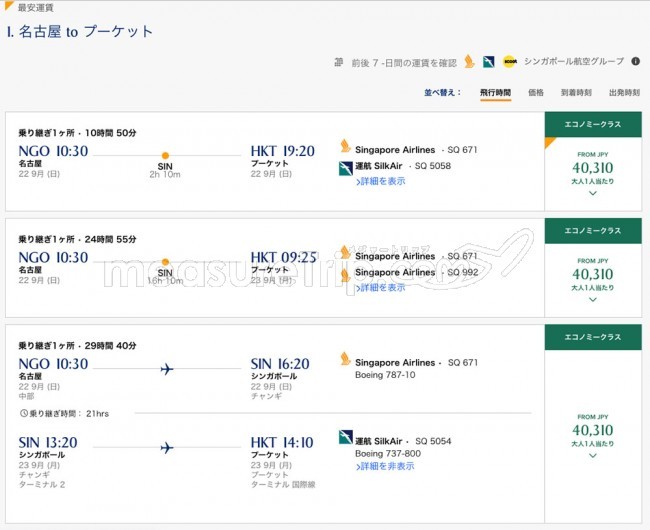This screenshot has width=650, height=530.
Task: Click the SilkAir logo in the header
Action: 489,62
